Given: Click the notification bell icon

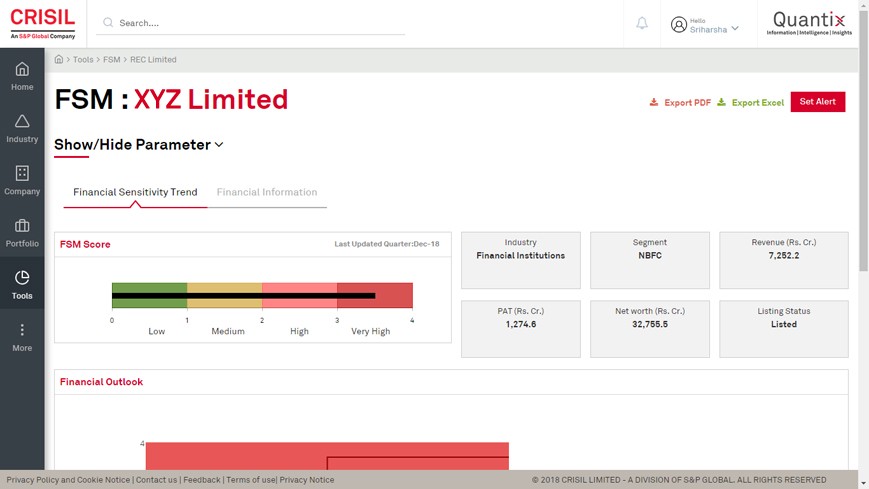Looking at the screenshot, I should coord(642,24).
